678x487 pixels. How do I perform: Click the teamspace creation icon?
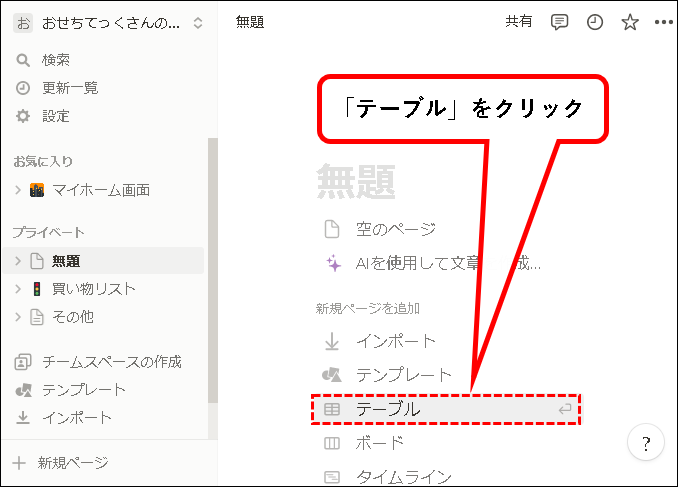23,362
